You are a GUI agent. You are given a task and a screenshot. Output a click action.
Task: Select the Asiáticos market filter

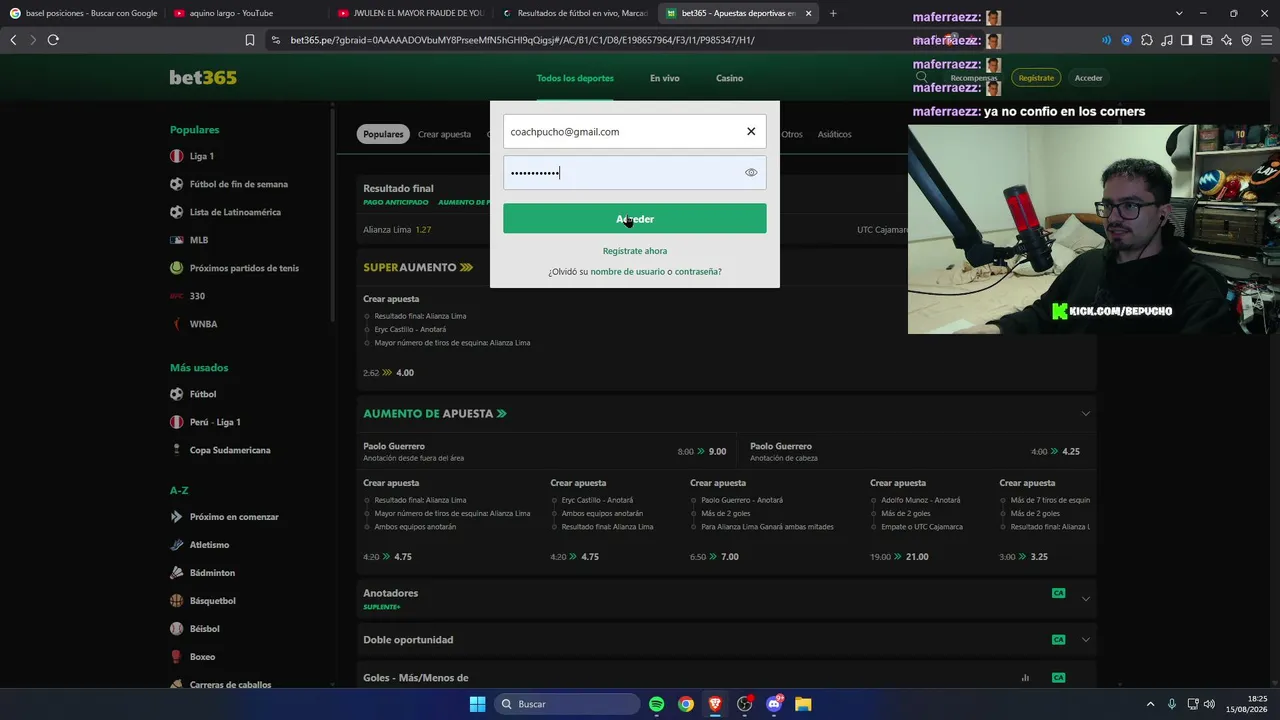click(x=835, y=134)
